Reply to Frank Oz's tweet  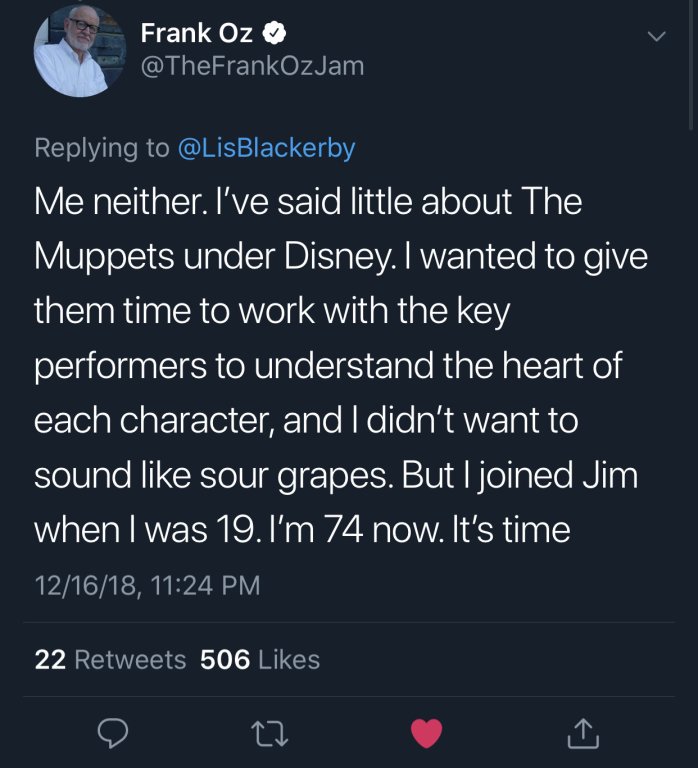click(x=111, y=734)
